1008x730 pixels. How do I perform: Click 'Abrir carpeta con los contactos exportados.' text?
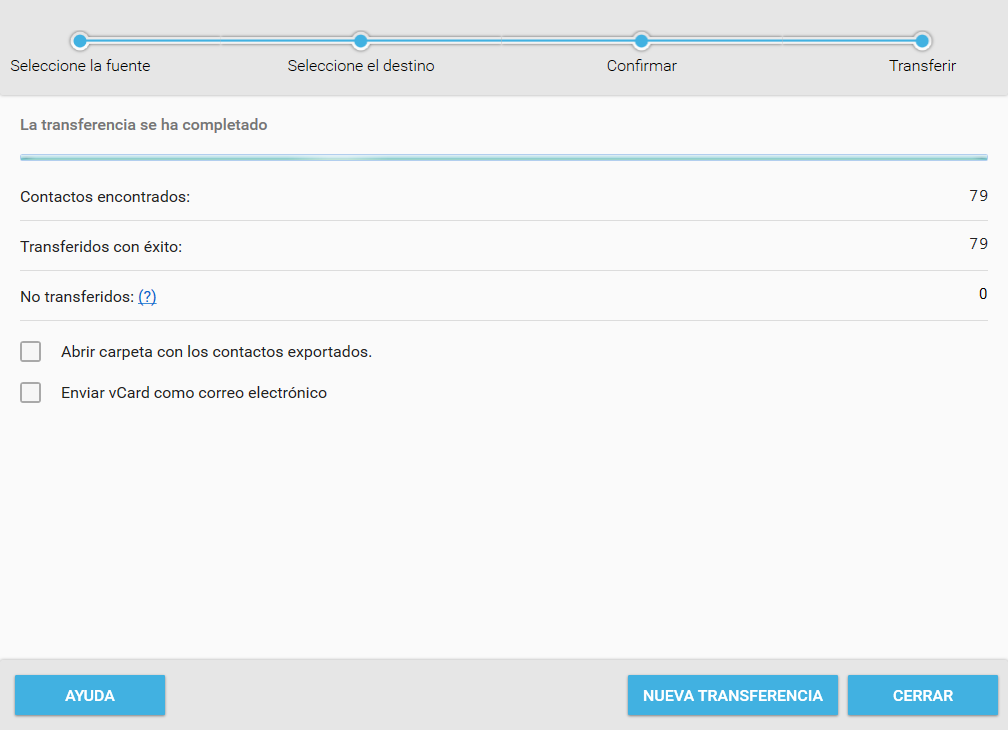(x=217, y=352)
